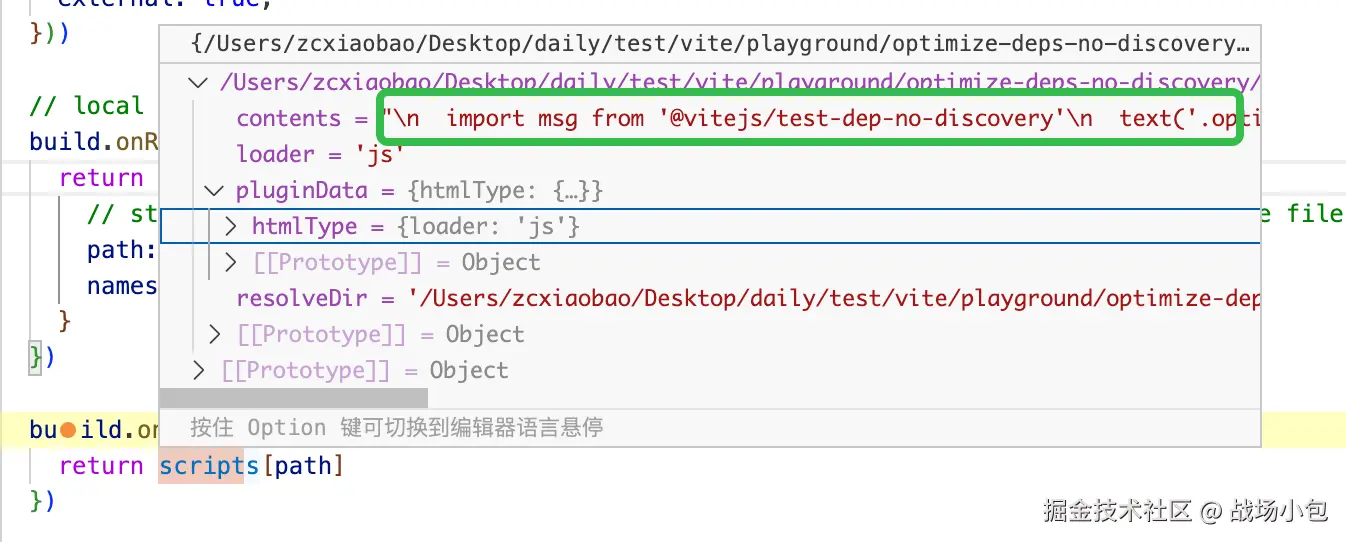Click the hover header object path text
The width and height of the screenshot is (1346, 542).
click(x=720, y=45)
